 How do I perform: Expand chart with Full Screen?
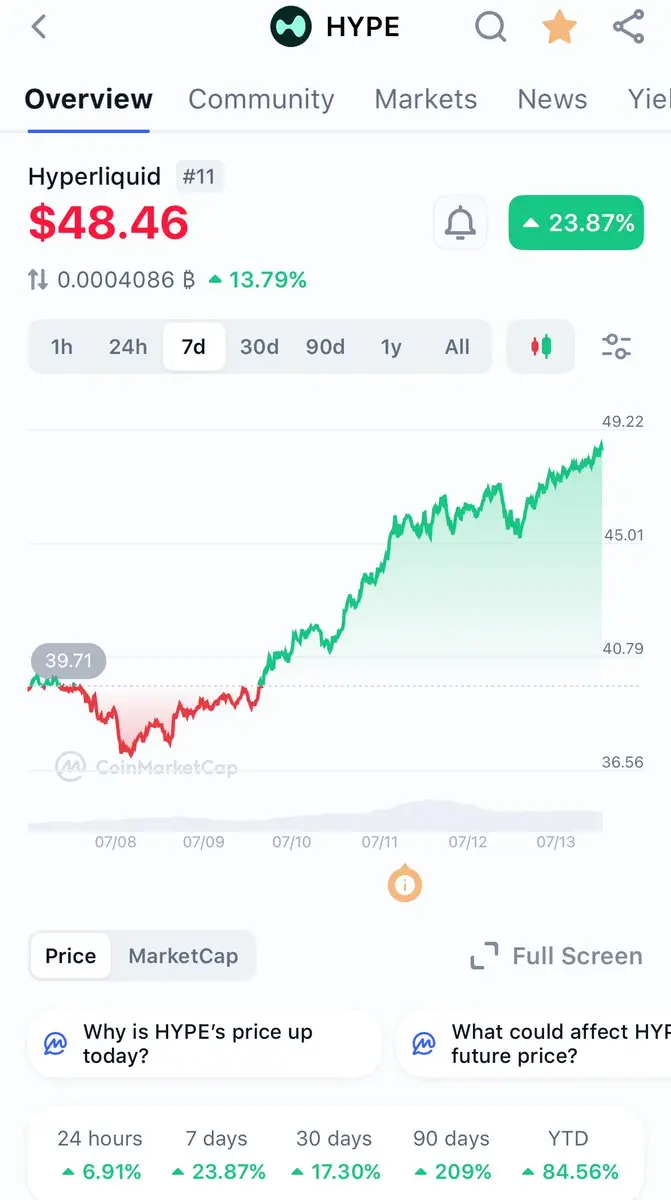pyautogui.click(x=557, y=956)
